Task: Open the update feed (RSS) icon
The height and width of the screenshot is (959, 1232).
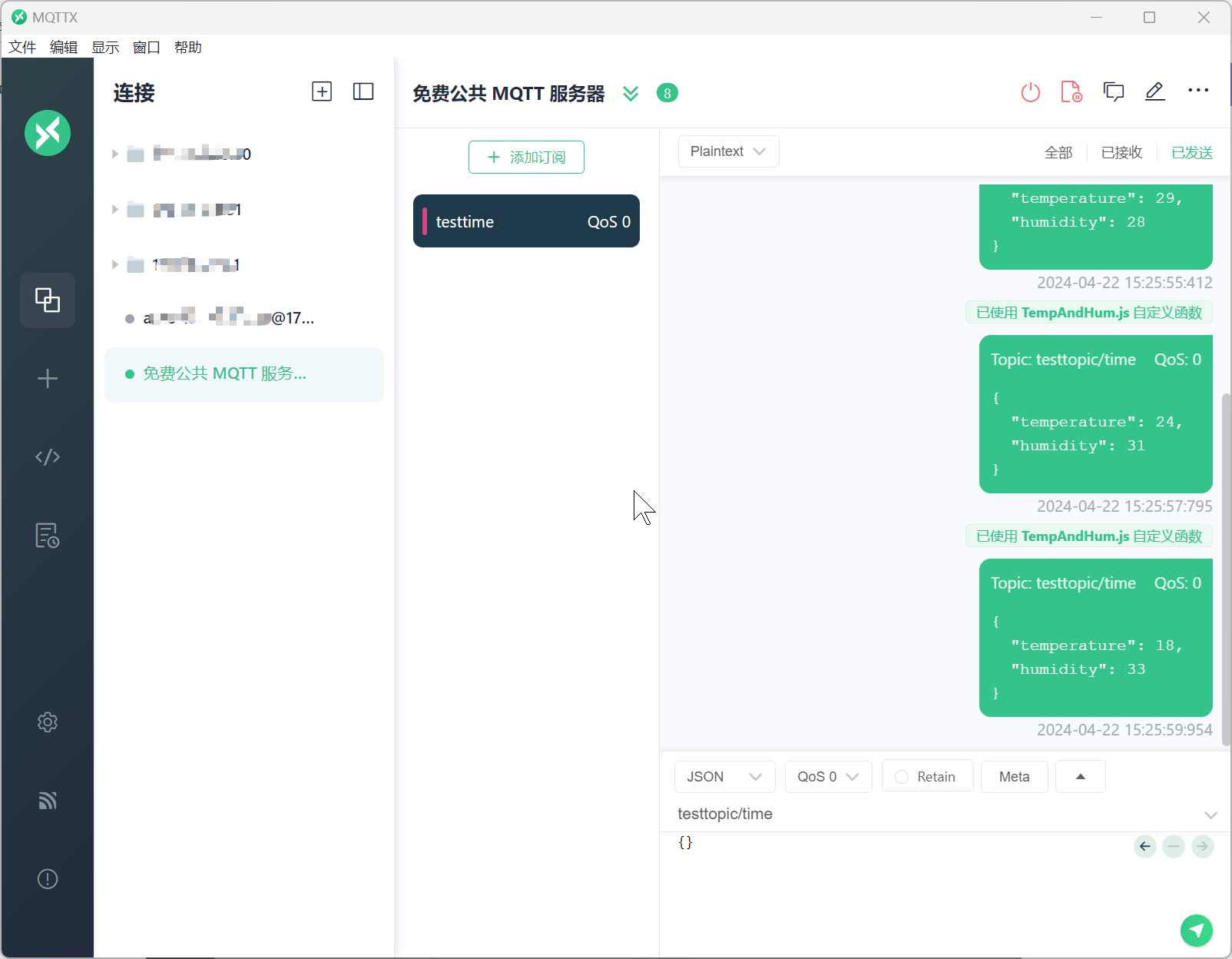Action: tap(48, 801)
